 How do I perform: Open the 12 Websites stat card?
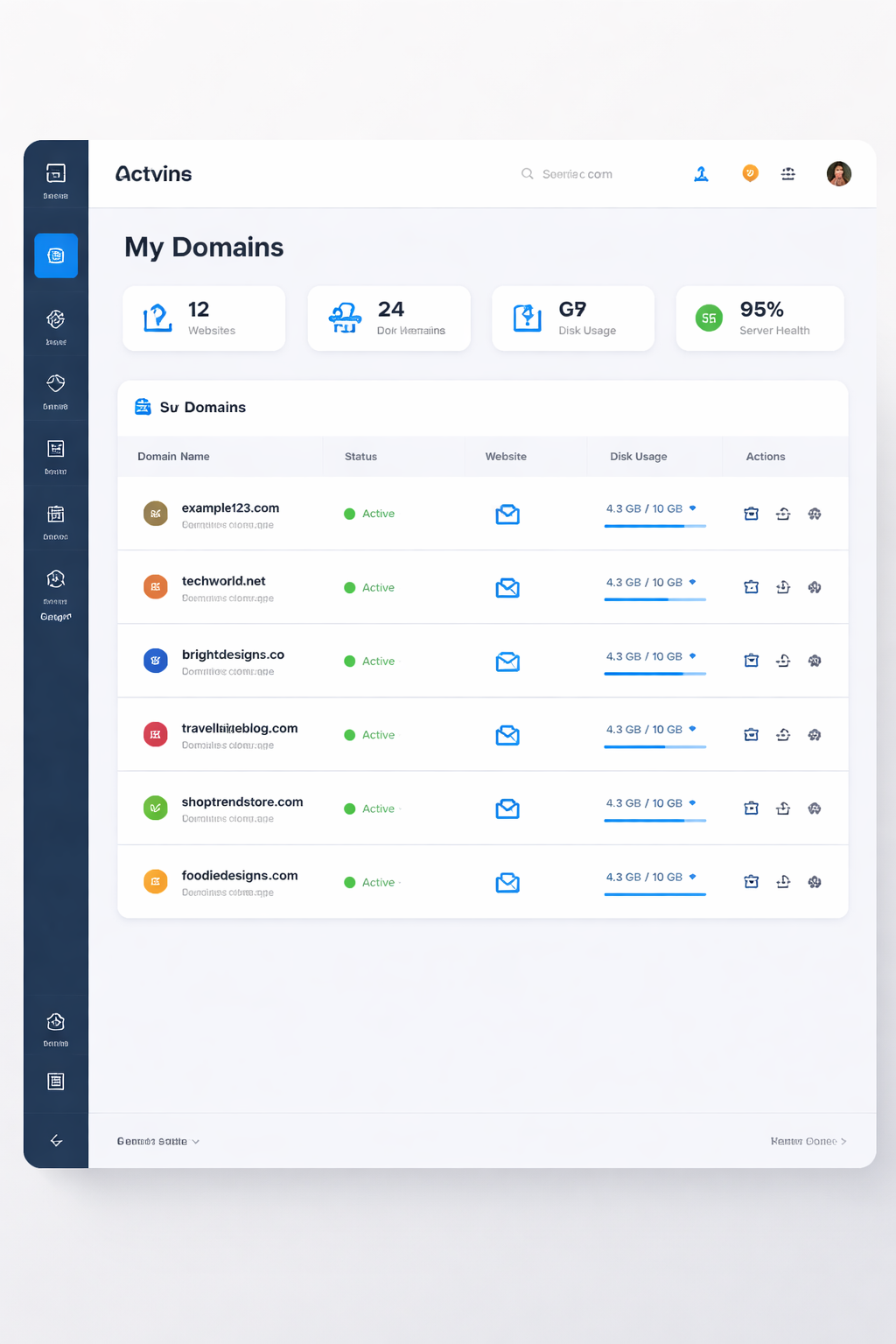click(x=204, y=318)
